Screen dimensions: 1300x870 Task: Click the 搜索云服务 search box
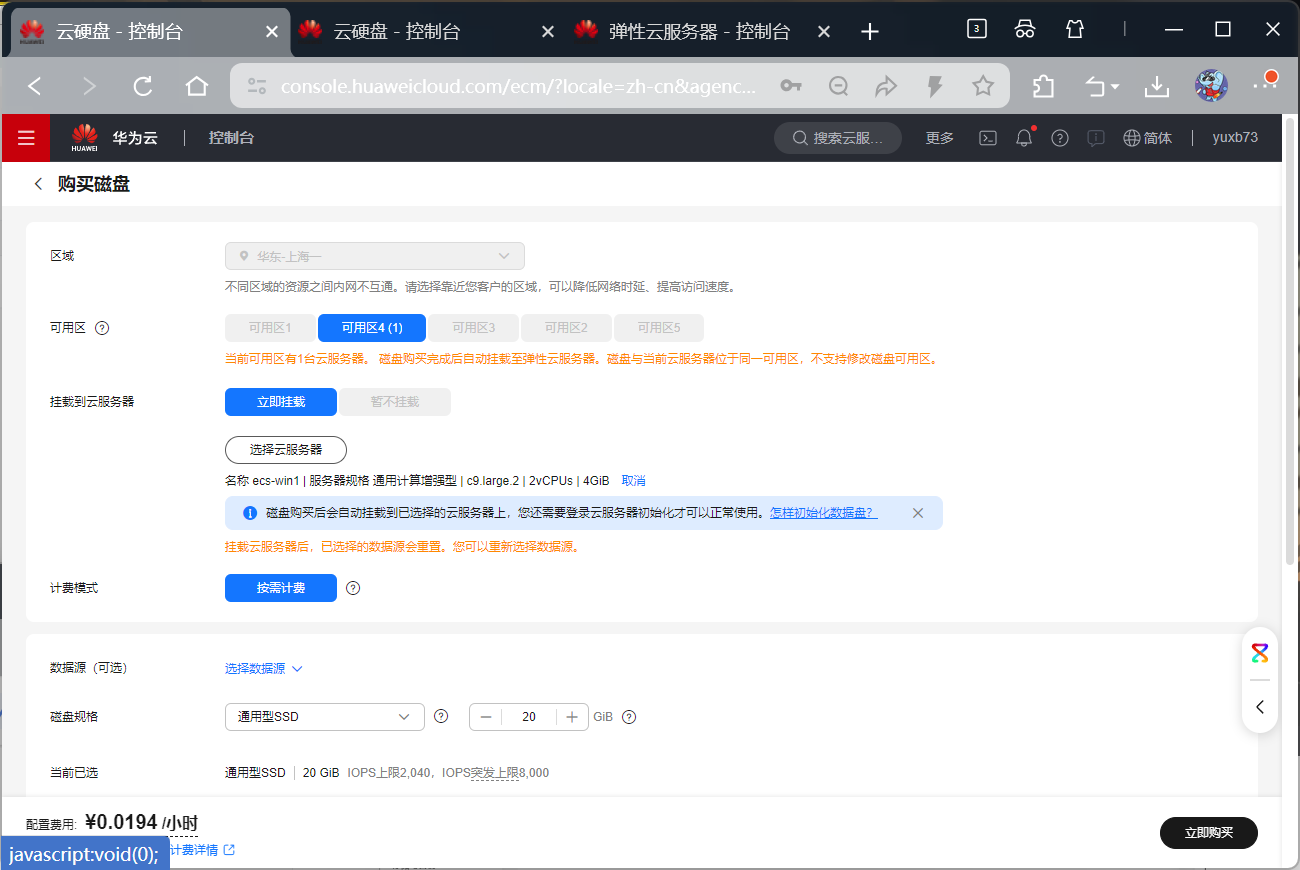(x=838, y=138)
